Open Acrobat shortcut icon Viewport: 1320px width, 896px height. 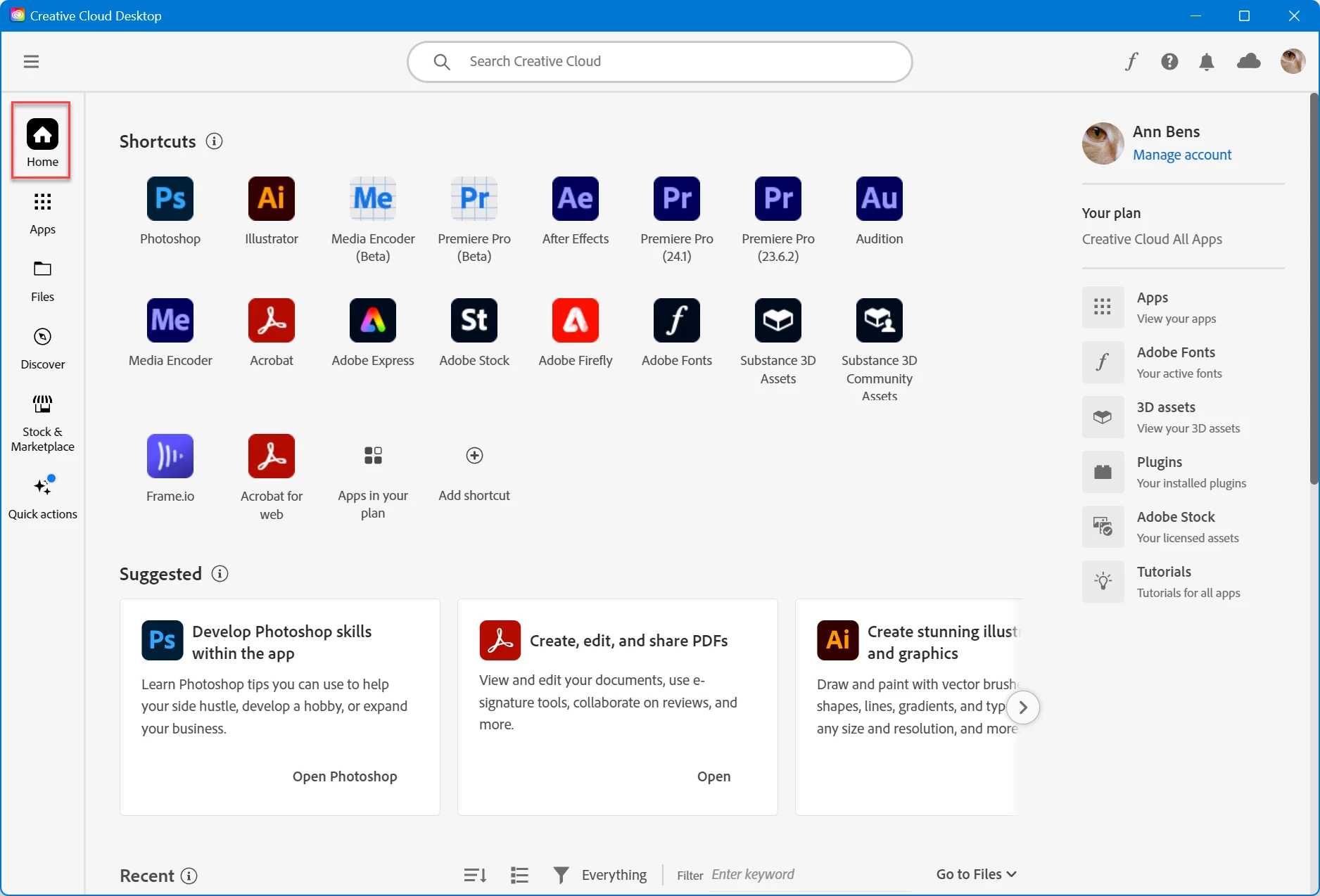pos(272,321)
